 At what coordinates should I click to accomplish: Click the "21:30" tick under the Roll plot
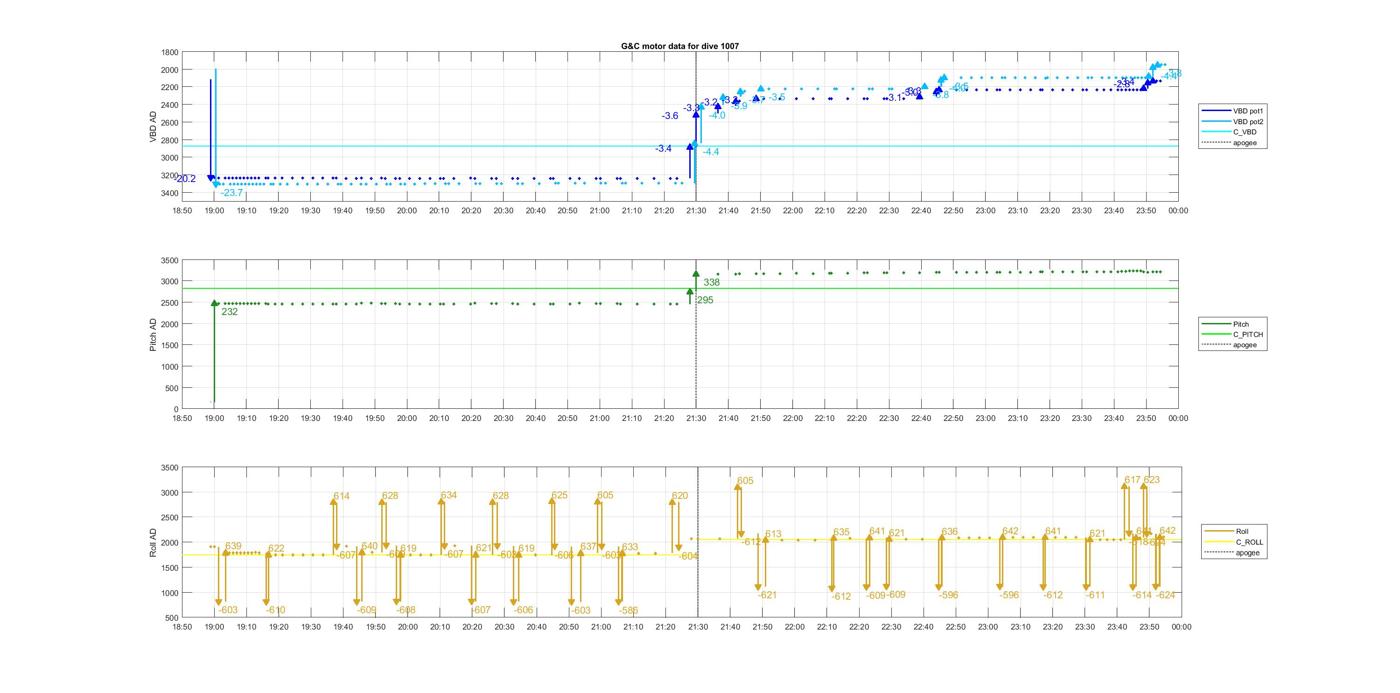point(697,627)
